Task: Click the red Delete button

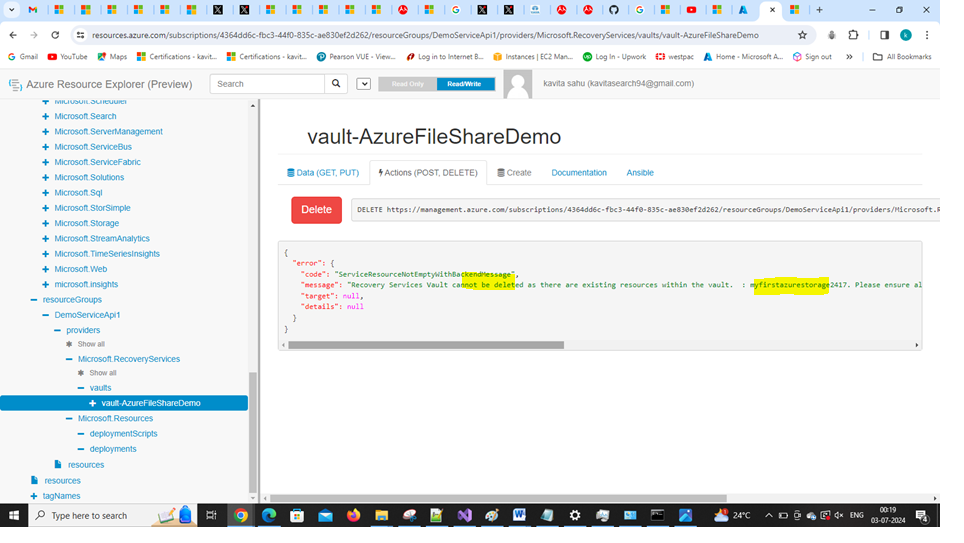Action: tap(316, 210)
